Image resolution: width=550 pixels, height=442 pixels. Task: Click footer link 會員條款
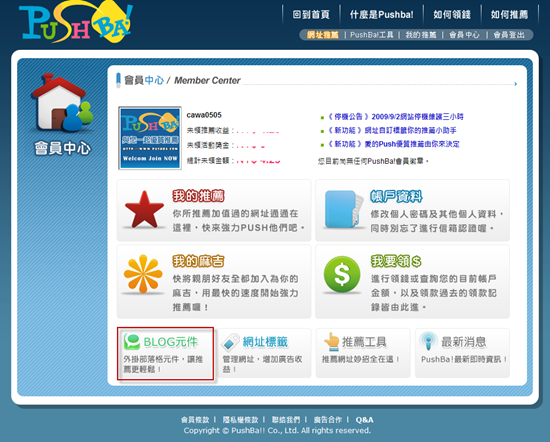tap(195, 420)
